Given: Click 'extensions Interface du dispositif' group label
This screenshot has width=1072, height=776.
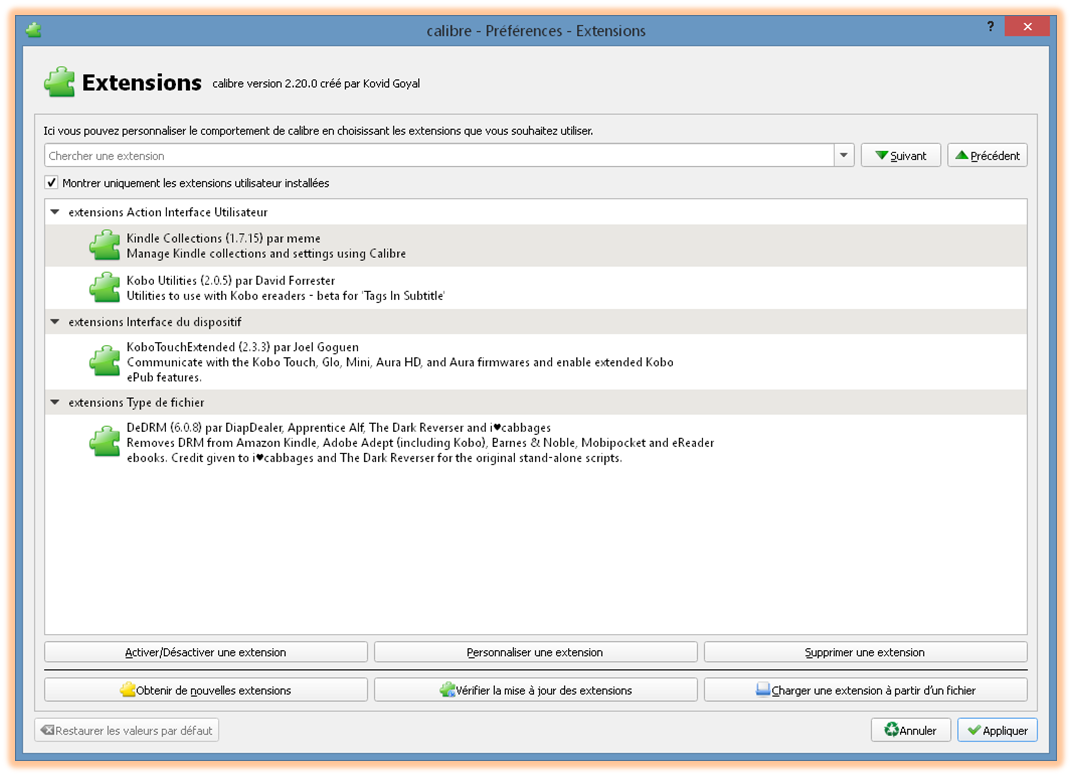Looking at the screenshot, I should [x=155, y=321].
